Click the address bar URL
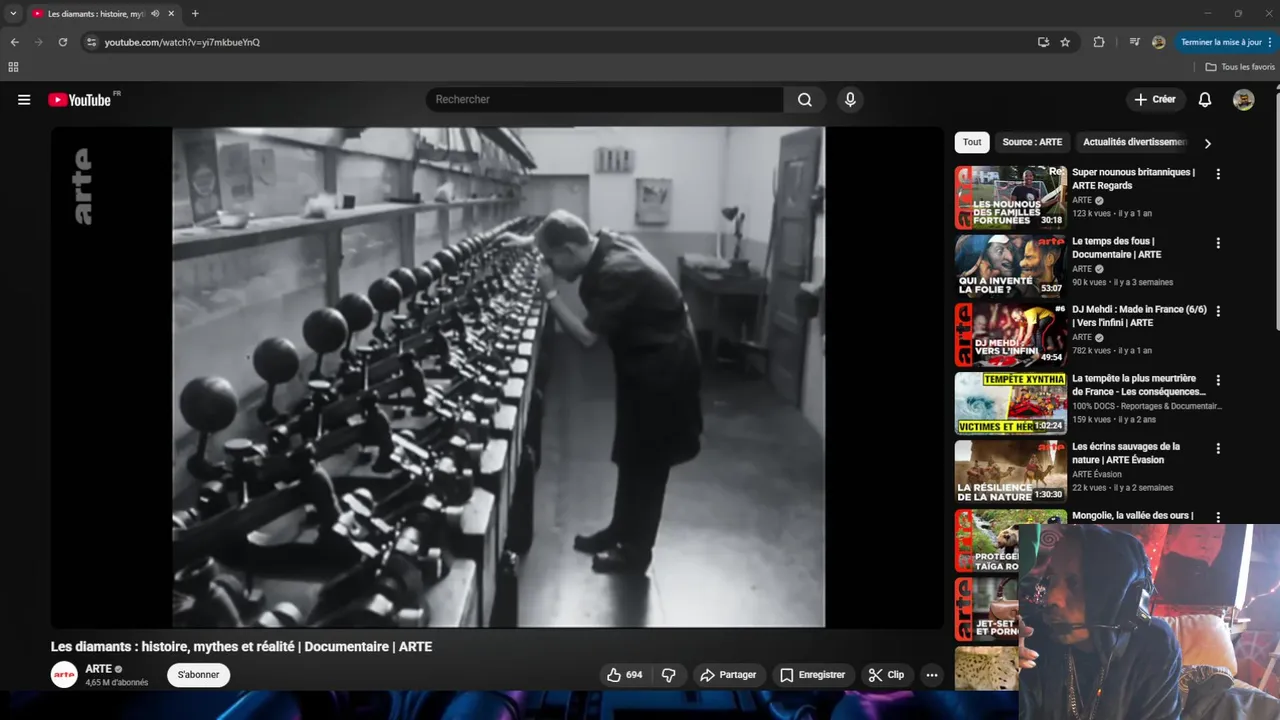 pyautogui.click(x=182, y=42)
